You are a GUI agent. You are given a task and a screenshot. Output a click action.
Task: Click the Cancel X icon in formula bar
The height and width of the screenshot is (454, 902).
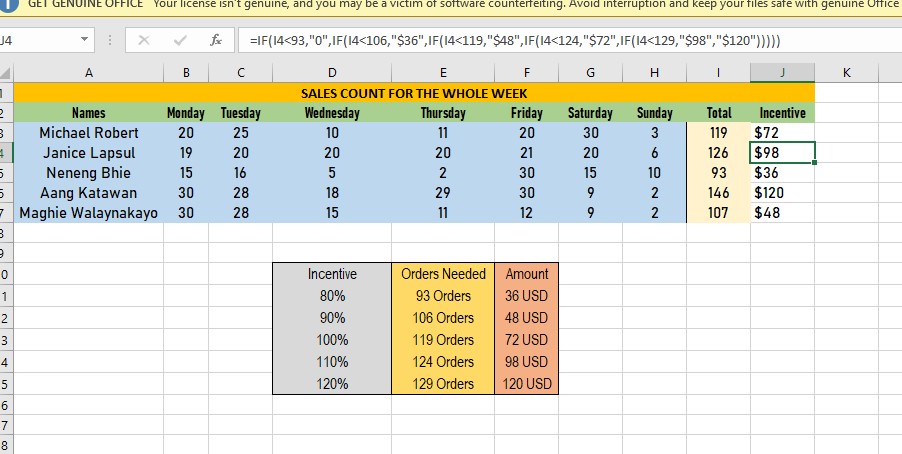point(144,41)
